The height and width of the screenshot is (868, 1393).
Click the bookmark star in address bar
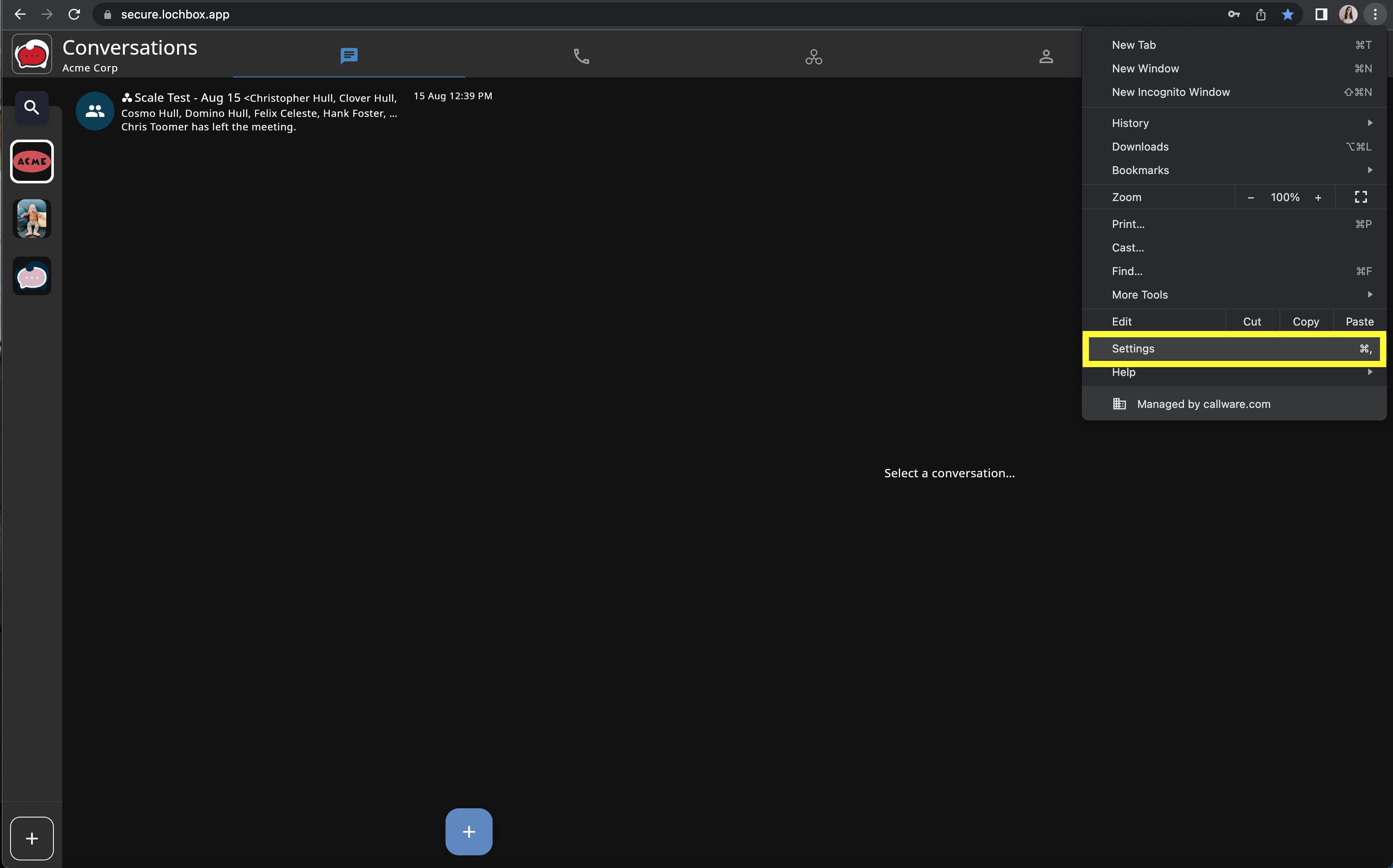[x=1287, y=14]
